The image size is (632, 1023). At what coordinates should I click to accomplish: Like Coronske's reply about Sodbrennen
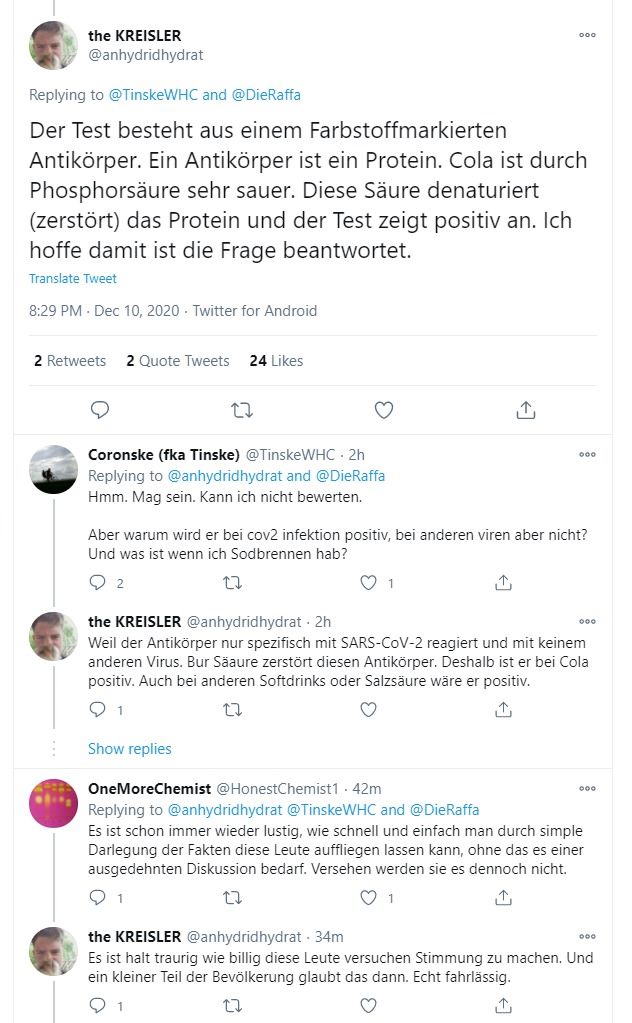(x=369, y=582)
